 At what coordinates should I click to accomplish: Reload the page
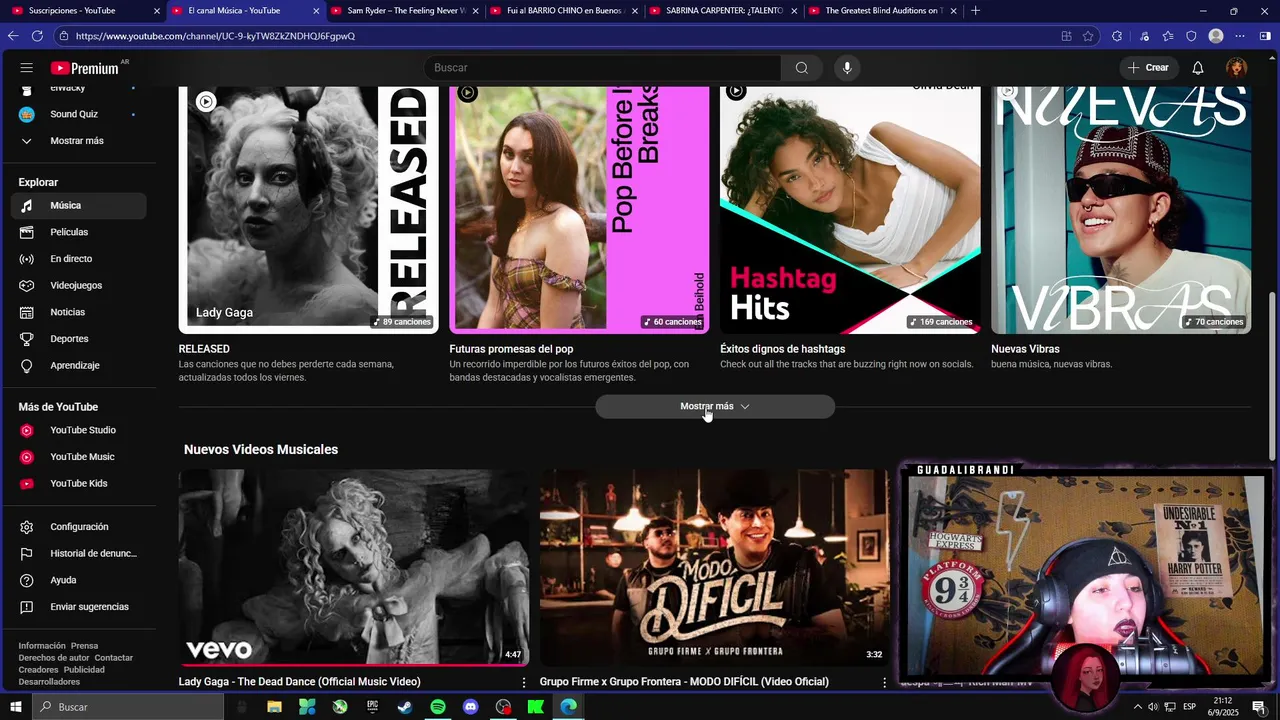(37, 36)
